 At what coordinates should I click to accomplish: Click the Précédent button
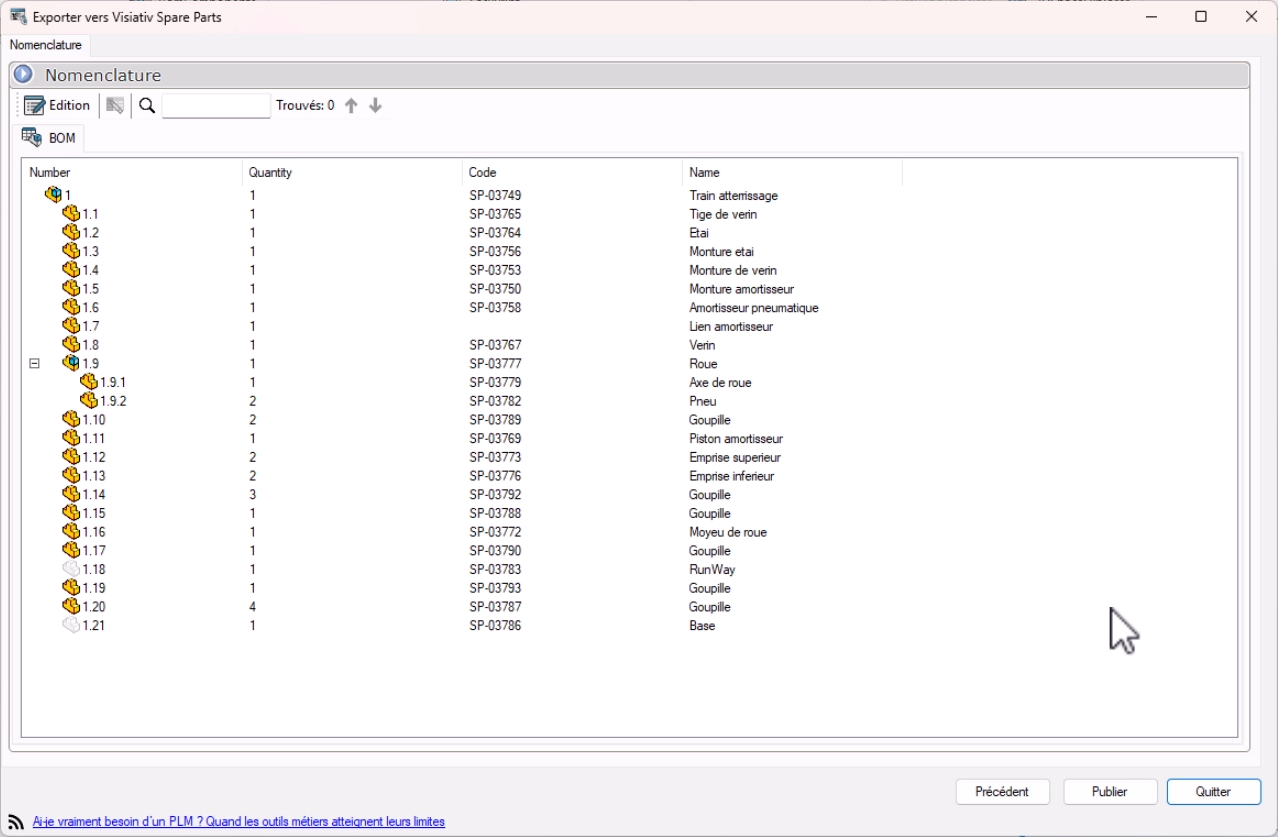pyautogui.click(x=1001, y=791)
